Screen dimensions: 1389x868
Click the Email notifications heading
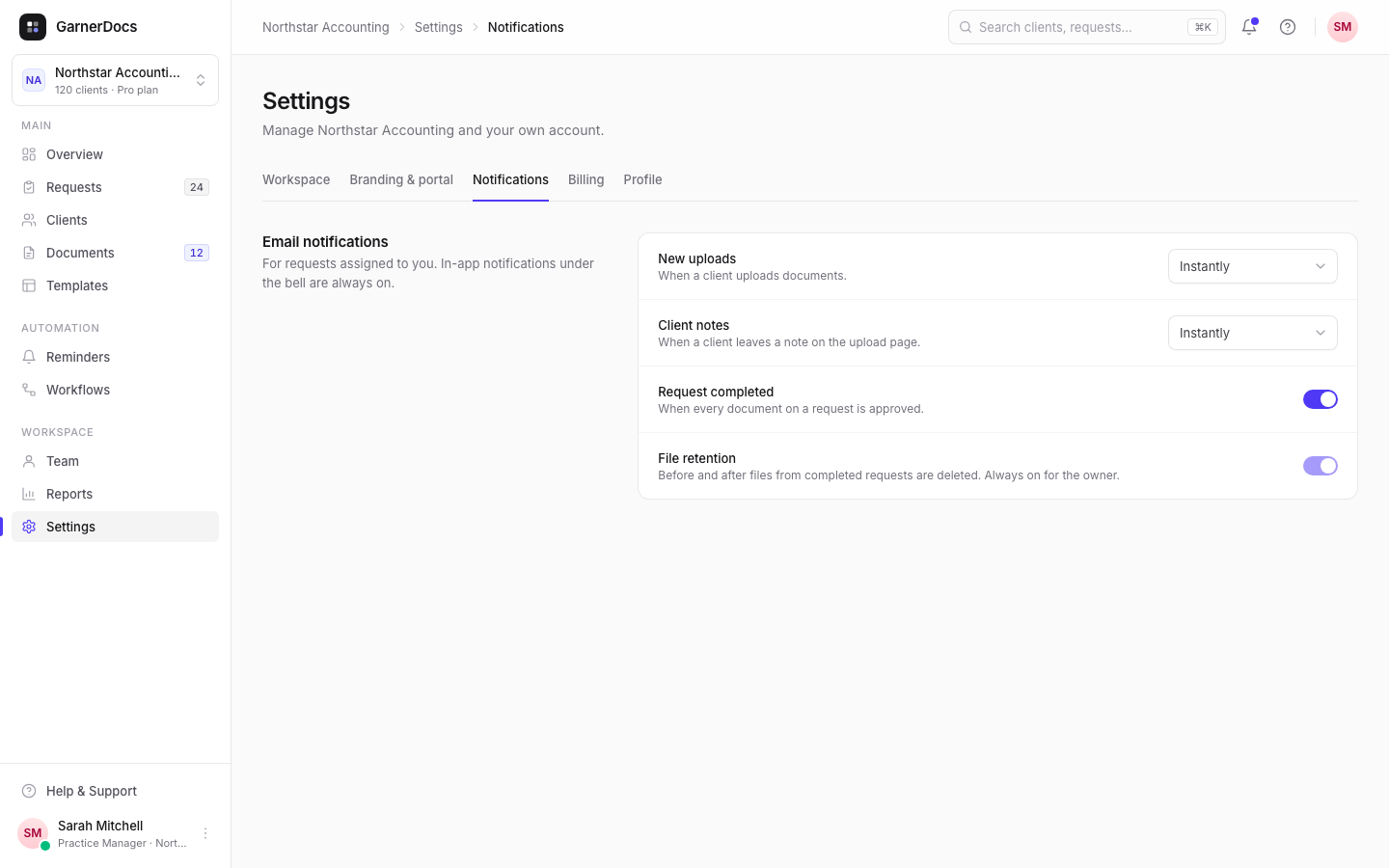pos(325,242)
